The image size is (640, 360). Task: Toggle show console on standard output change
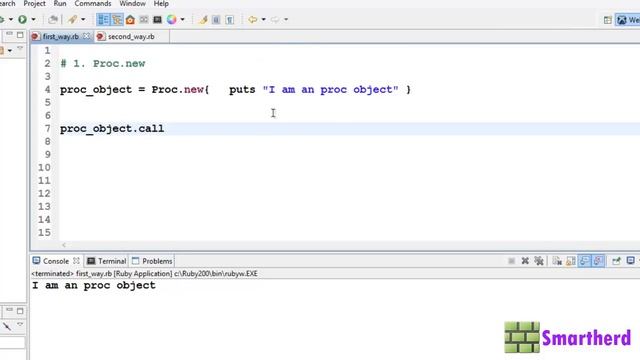coord(584,261)
